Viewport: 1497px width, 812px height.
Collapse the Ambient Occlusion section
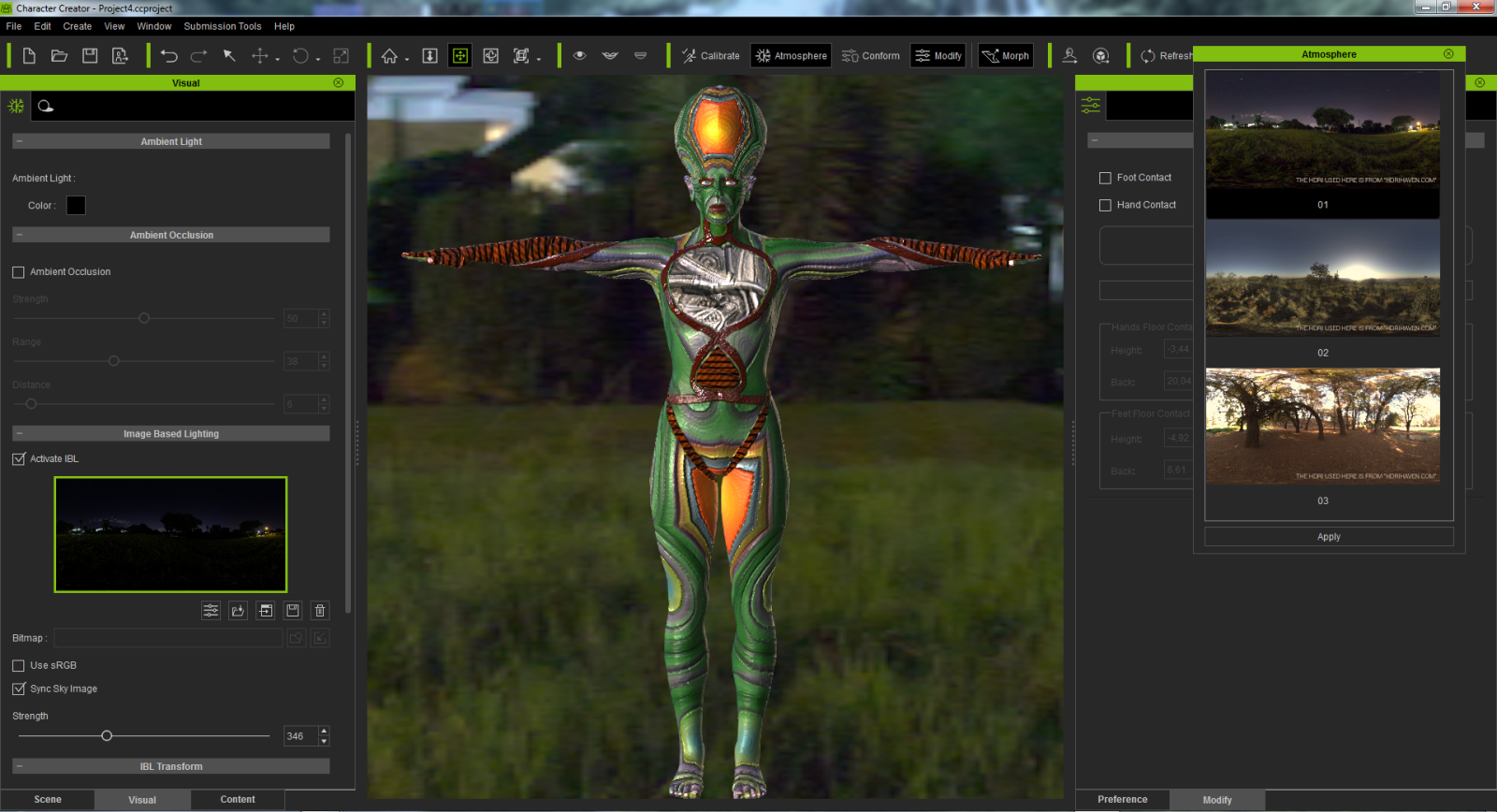pyautogui.click(x=19, y=236)
